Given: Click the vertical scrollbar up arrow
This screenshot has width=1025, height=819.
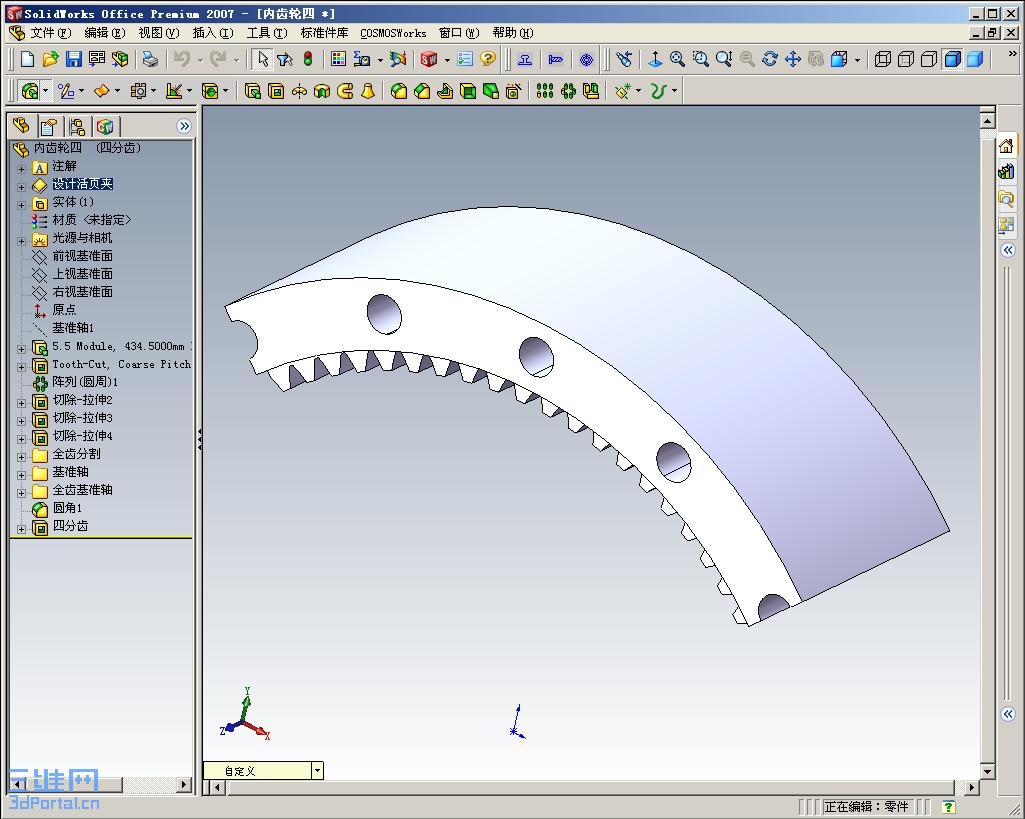Looking at the screenshot, I should click(x=987, y=121).
